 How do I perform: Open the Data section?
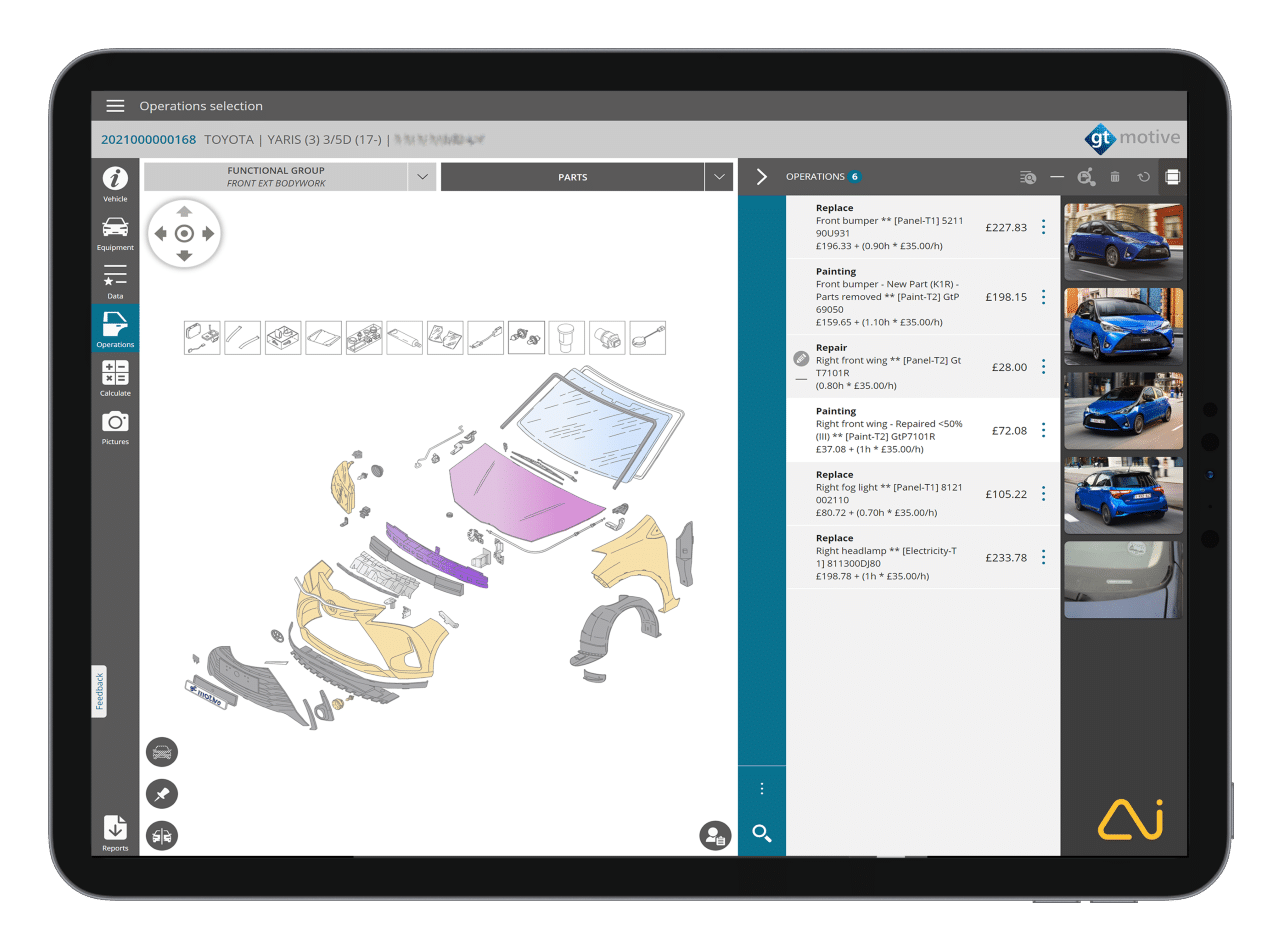pyautogui.click(x=115, y=281)
